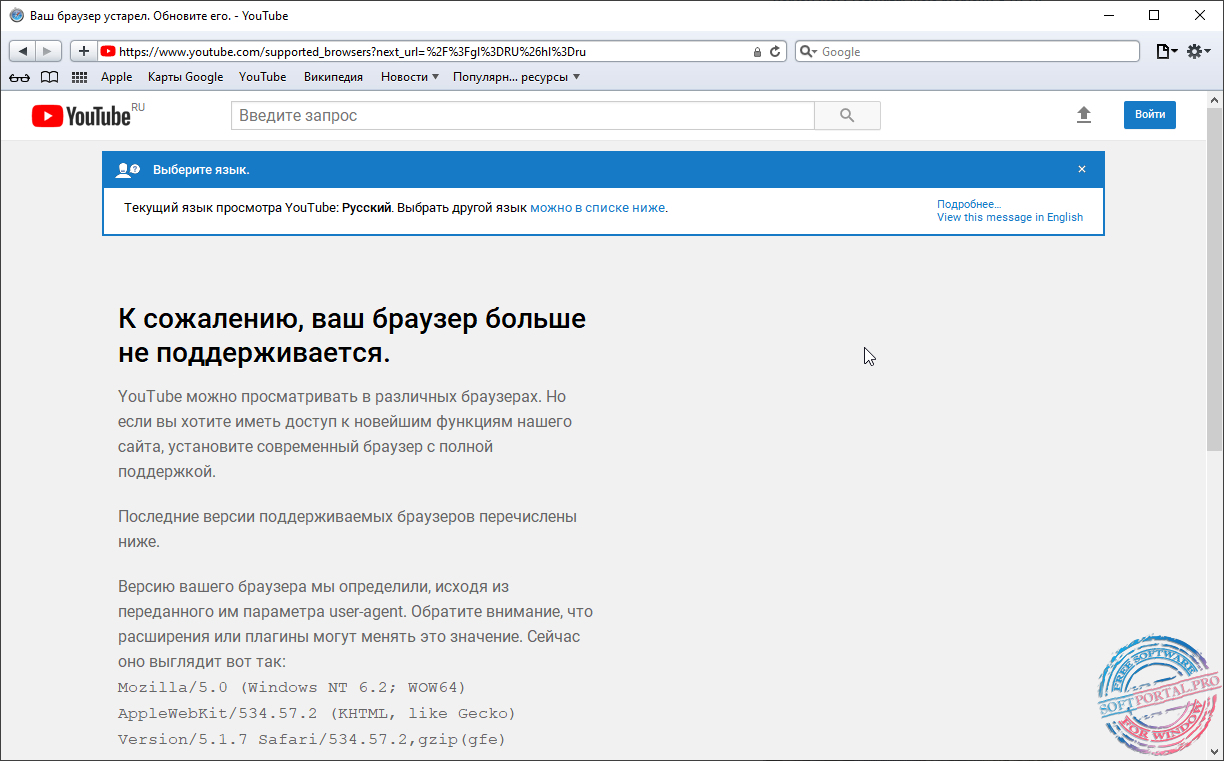Viewport: 1224px width, 761px height.
Task: Click the YouTube favicon in address bar
Action: [x=108, y=52]
